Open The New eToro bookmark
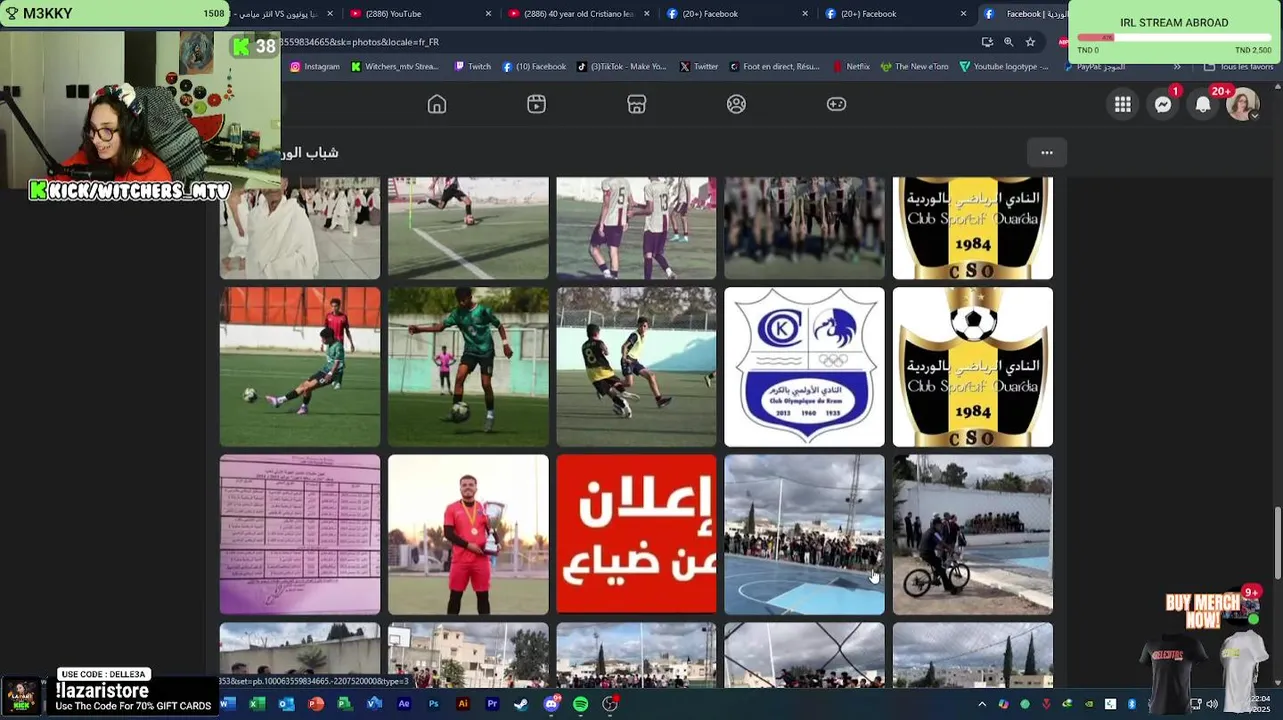This screenshot has height=720, width=1283. coord(915,67)
